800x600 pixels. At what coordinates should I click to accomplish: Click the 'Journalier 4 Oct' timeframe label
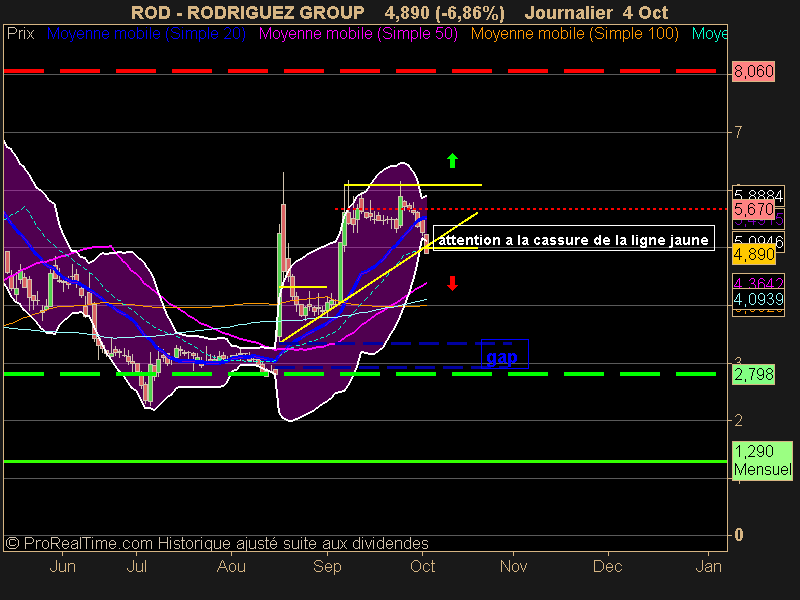(596, 12)
